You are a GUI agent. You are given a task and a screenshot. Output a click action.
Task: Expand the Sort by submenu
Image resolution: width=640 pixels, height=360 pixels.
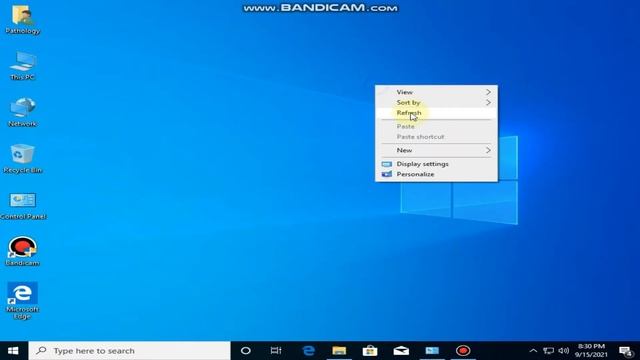point(436,102)
